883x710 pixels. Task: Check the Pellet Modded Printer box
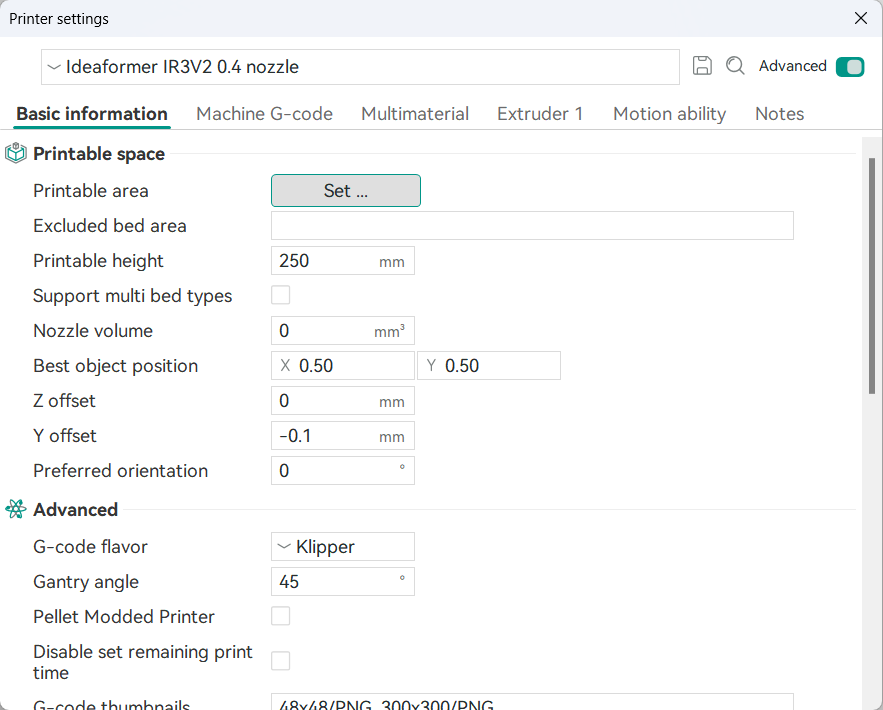280,616
